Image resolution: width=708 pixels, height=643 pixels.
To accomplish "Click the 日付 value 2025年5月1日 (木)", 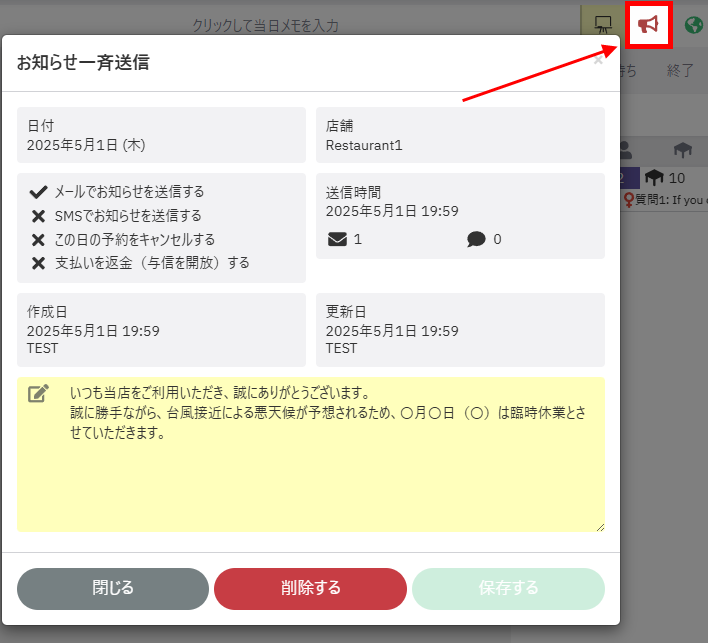I will [86, 145].
